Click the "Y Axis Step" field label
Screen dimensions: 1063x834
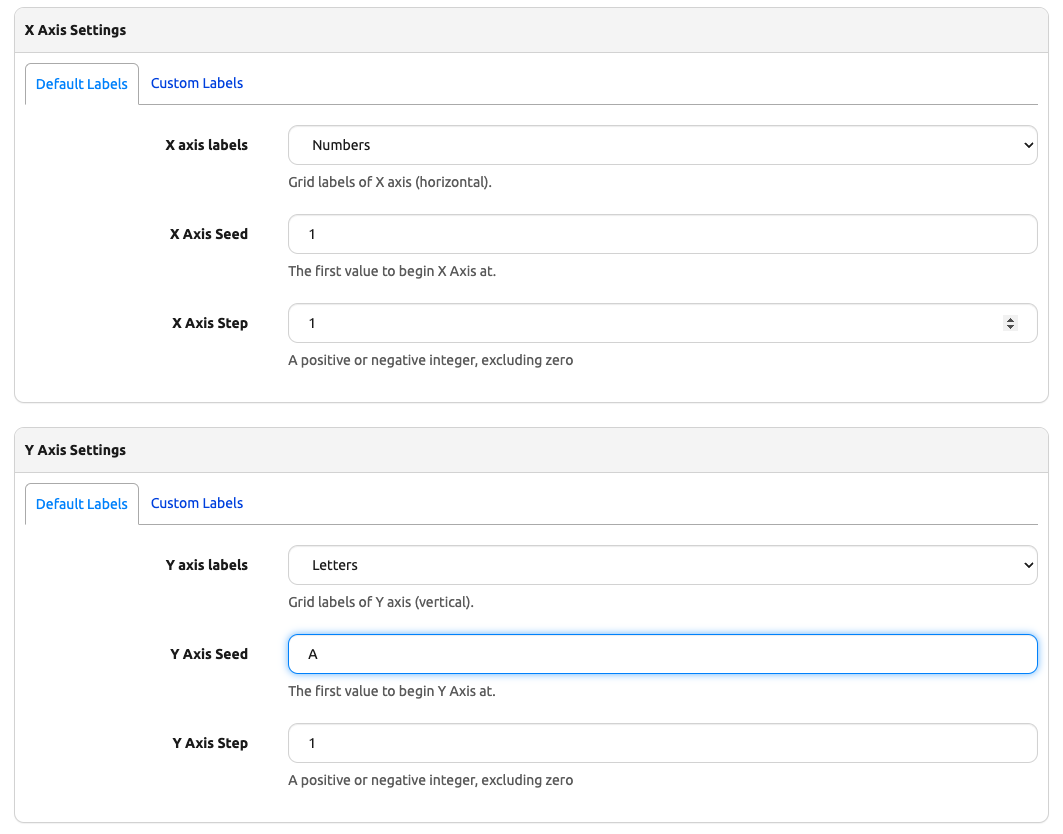coord(209,743)
